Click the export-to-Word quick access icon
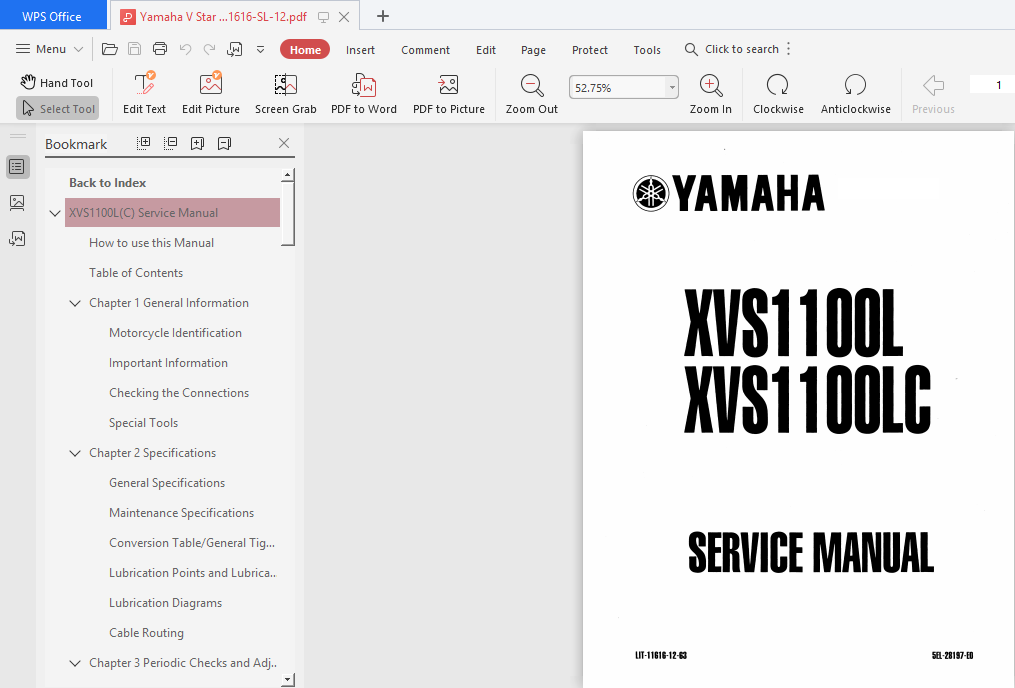Viewport: 1015px width, 688px height. [x=234, y=49]
